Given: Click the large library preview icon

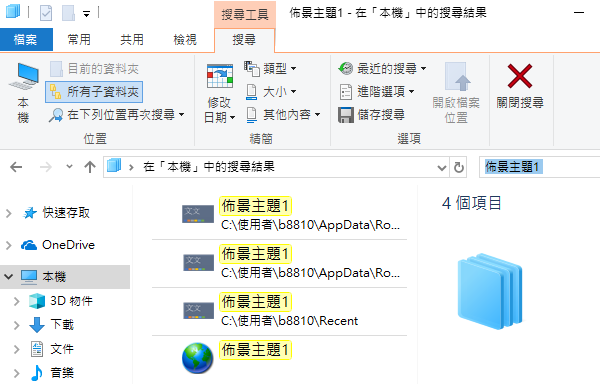Looking at the screenshot, I should 490,291.
